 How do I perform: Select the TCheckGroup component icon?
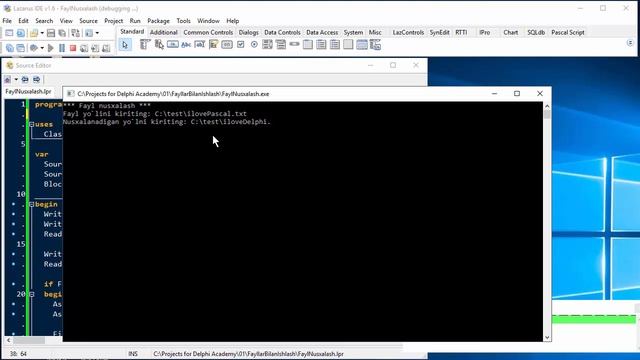pos(335,44)
